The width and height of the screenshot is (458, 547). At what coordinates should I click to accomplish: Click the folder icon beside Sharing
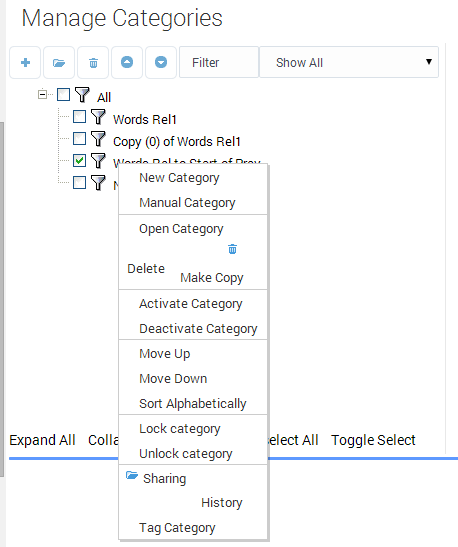[132, 475]
